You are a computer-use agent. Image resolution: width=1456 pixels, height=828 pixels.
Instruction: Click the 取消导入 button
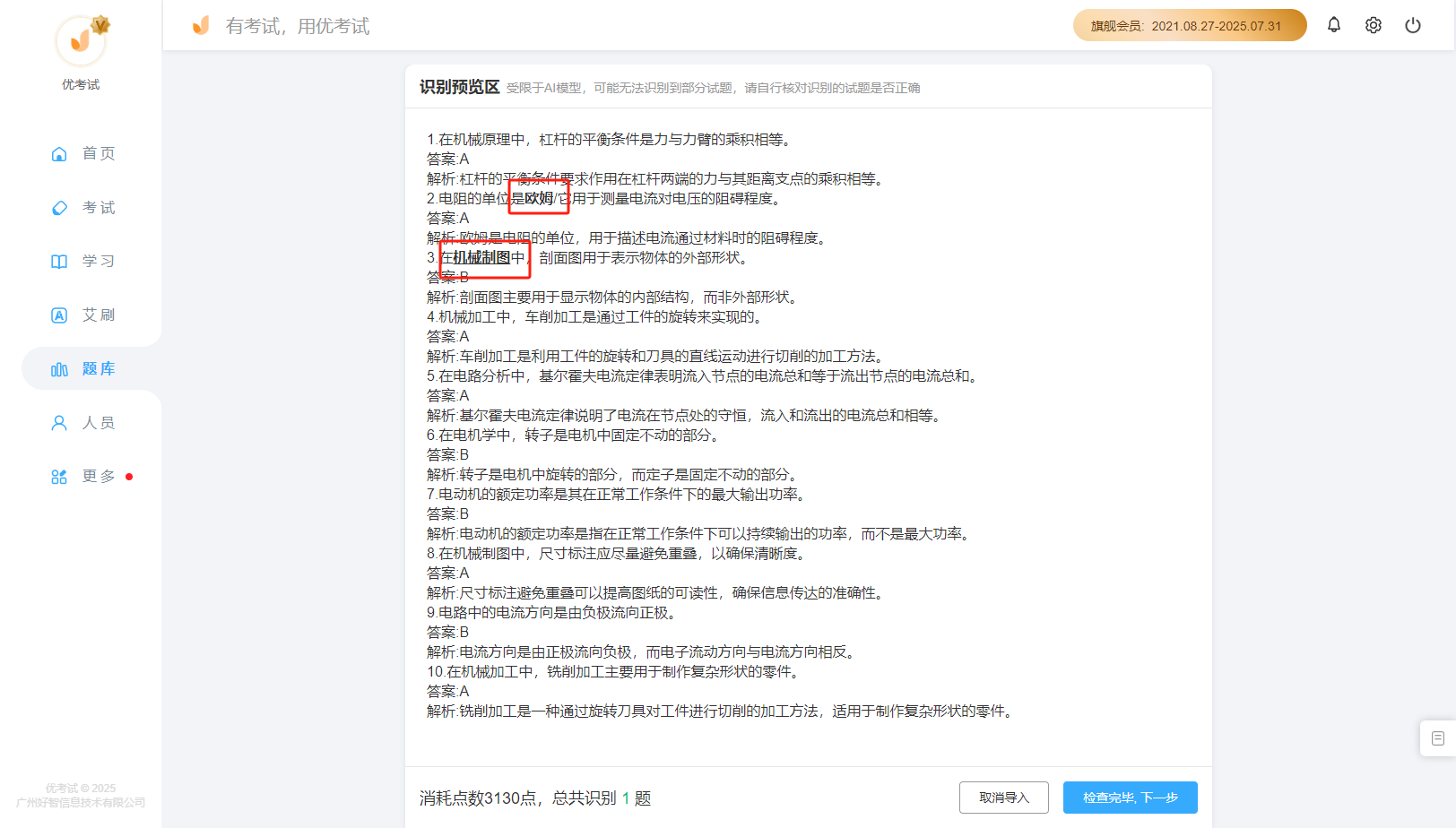1004,798
